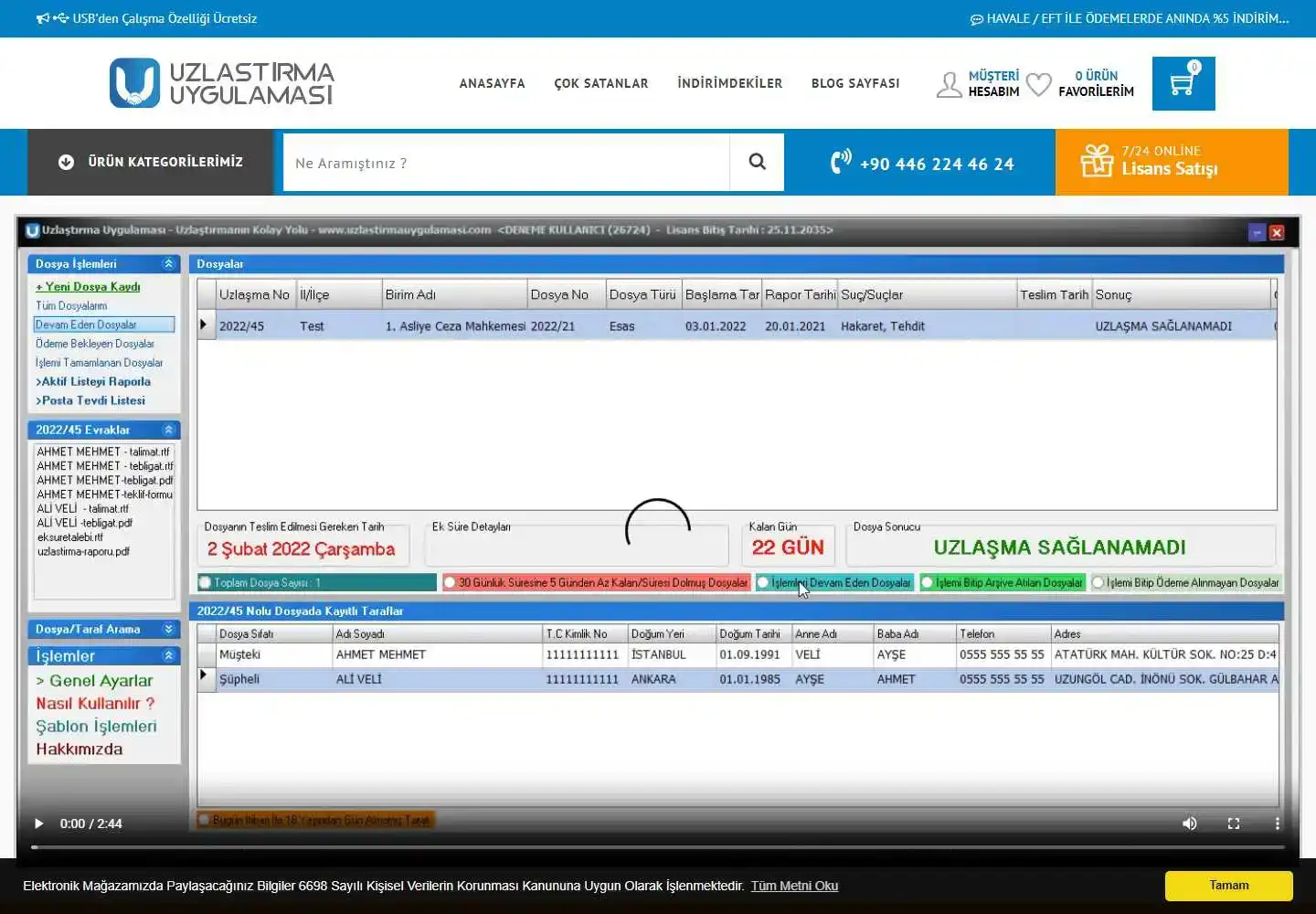
Task: Select İşlemi Tamamlanan Dosyalar in sidebar
Action: point(99,363)
